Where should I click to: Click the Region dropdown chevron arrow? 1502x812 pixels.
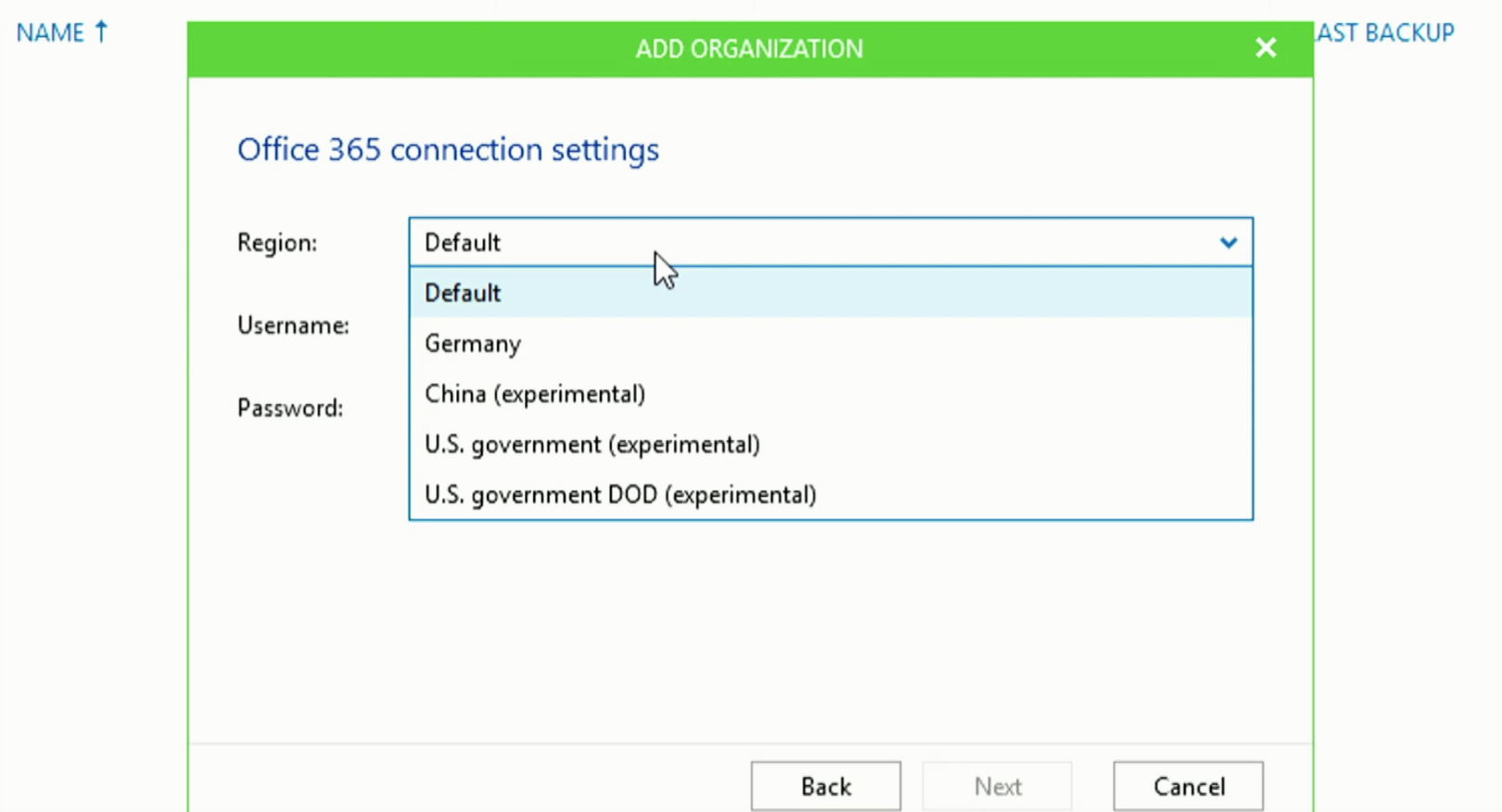pos(1228,243)
